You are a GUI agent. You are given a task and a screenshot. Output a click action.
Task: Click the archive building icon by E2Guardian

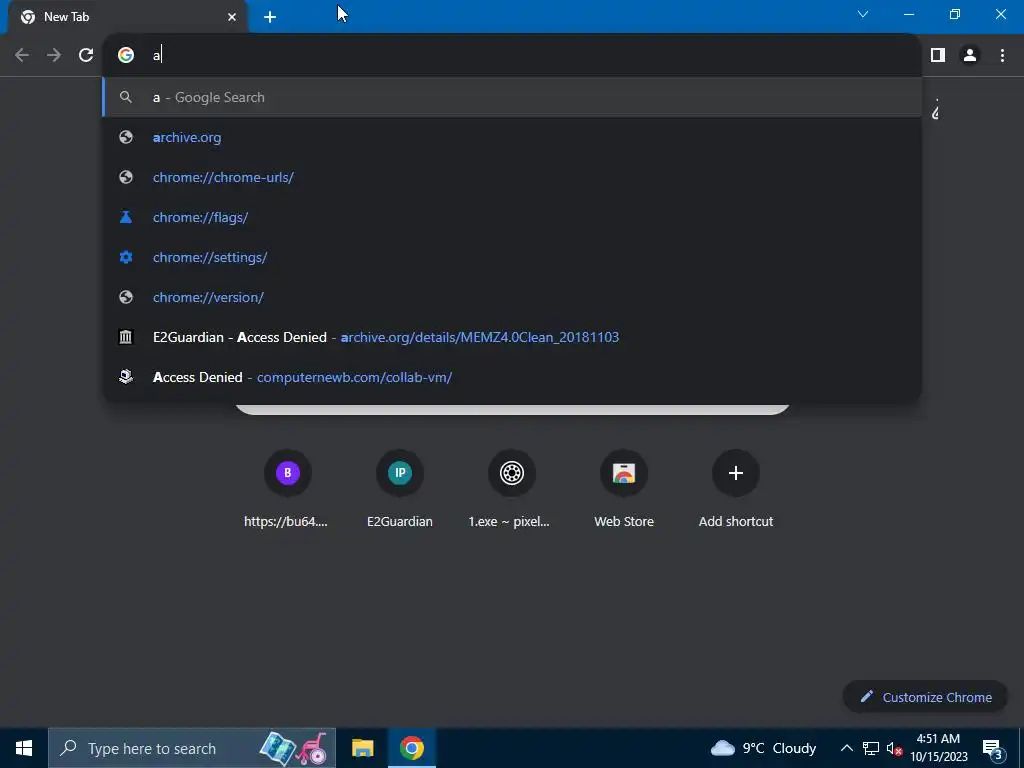pos(126,337)
